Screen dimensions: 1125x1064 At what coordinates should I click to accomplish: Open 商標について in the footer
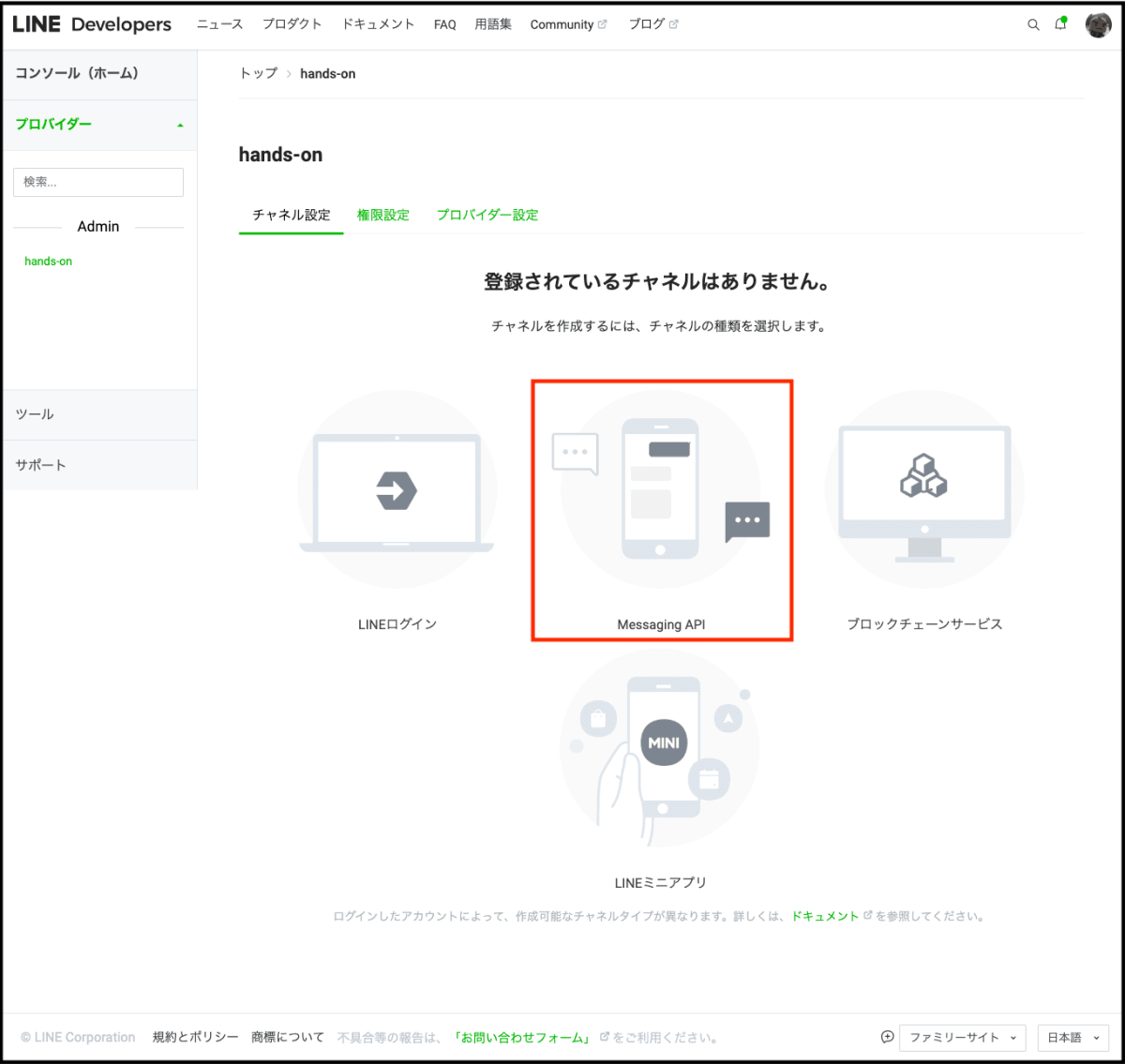(288, 1037)
